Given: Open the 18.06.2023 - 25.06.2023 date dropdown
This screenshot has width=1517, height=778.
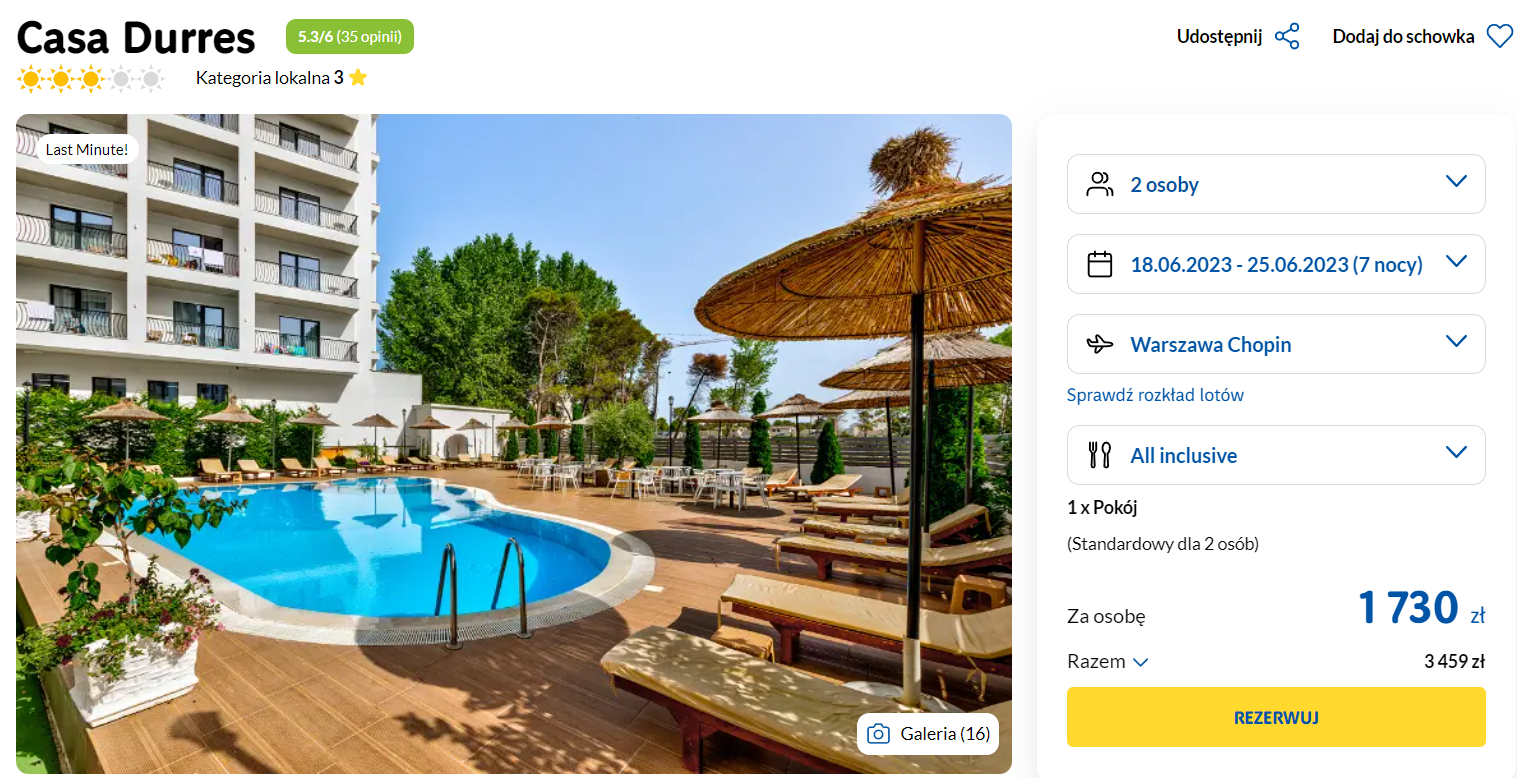Looking at the screenshot, I should point(1276,264).
